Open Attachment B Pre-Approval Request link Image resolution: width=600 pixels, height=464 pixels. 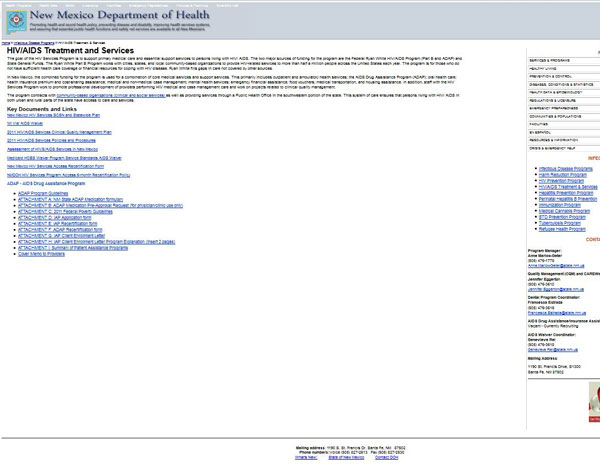point(100,206)
